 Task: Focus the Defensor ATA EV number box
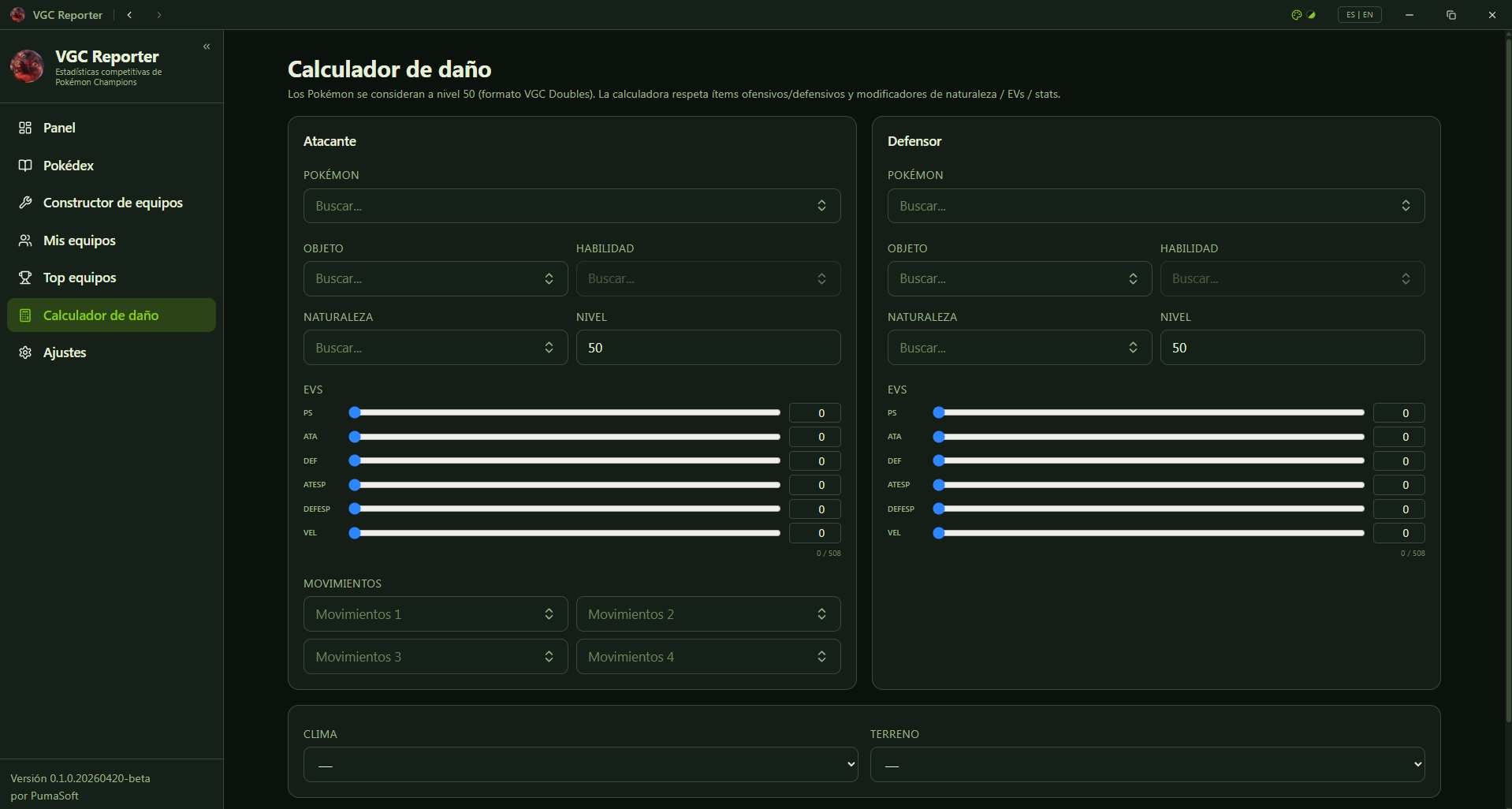tap(1398, 437)
